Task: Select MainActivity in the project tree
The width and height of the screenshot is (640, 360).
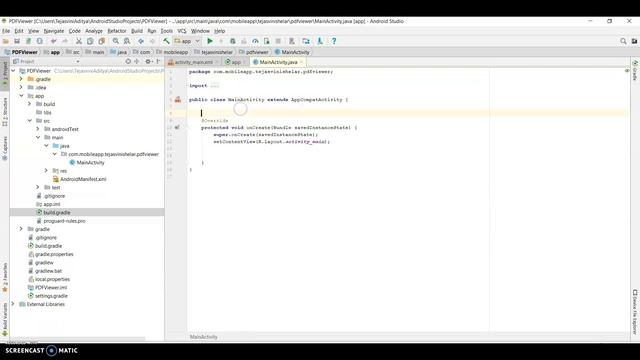Action: click(87, 162)
